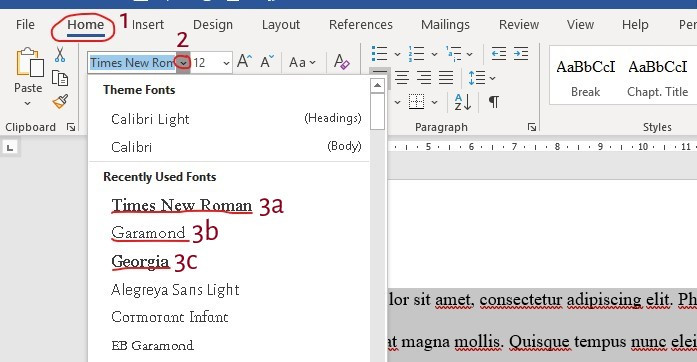Center-align the paragraph text

click(402, 78)
